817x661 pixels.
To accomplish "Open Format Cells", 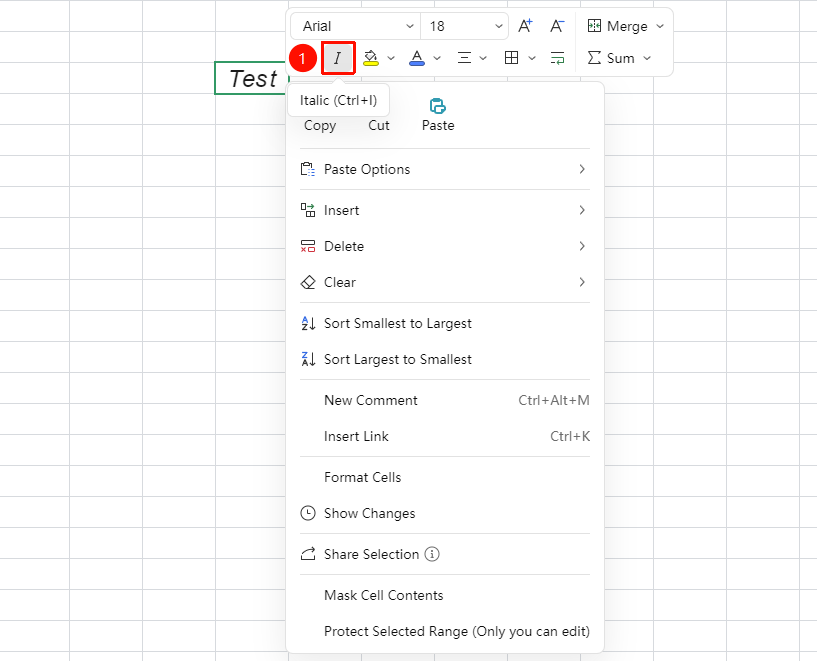I will tap(445, 477).
